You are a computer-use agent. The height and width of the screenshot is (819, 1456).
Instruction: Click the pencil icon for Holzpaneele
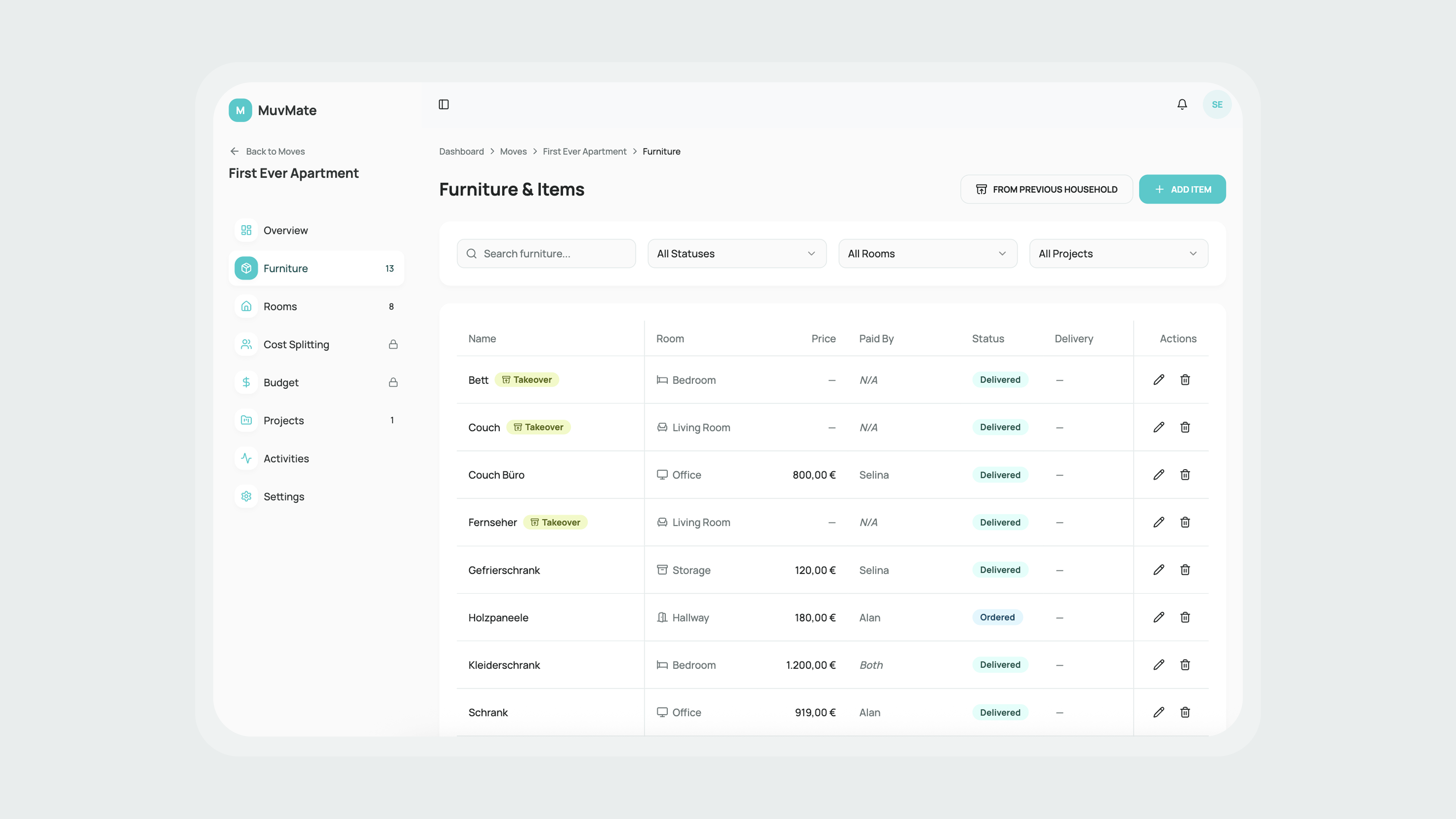1159,617
